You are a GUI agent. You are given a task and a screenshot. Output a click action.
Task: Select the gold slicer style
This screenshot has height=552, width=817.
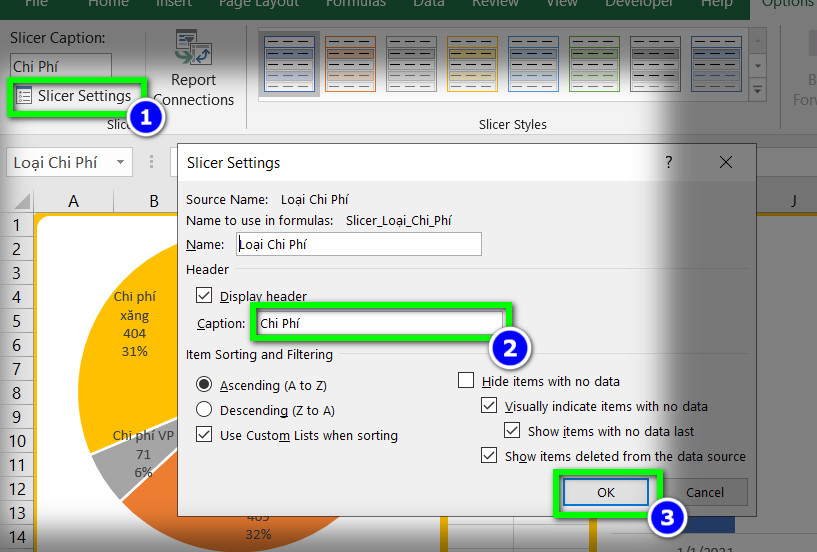472,64
